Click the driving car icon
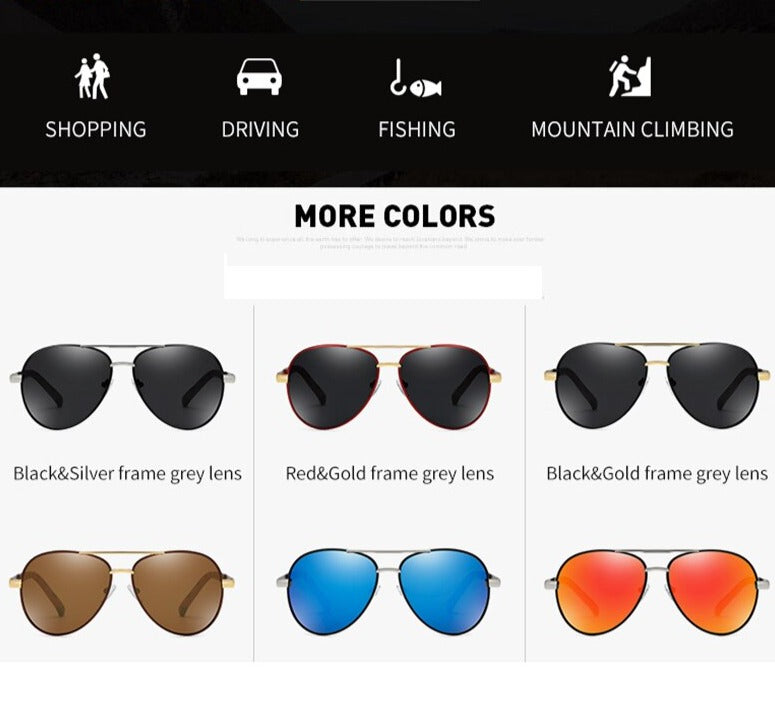The image size is (775, 718). pyautogui.click(x=259, y=77)
